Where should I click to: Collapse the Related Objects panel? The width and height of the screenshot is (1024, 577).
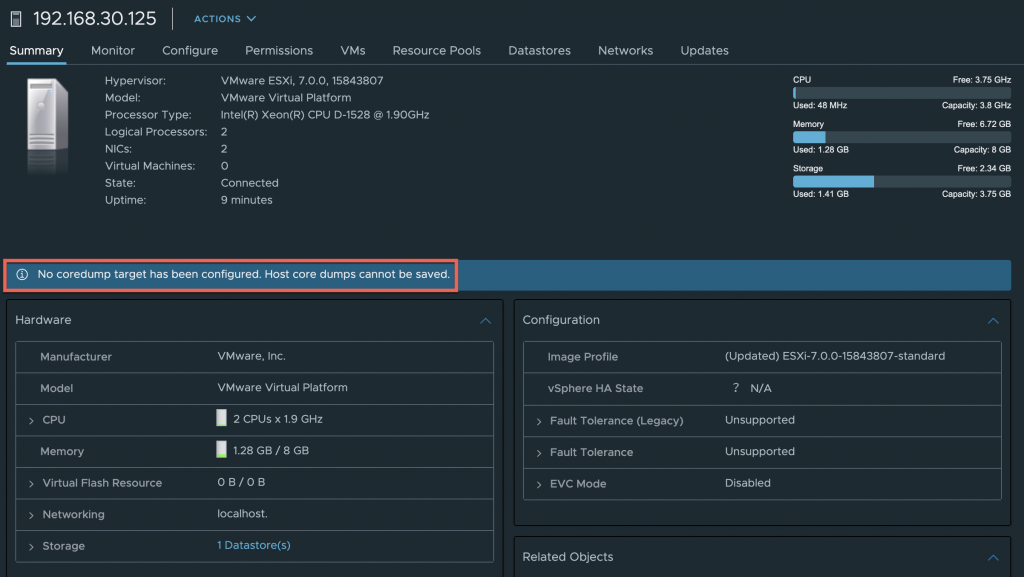point(992,558)
